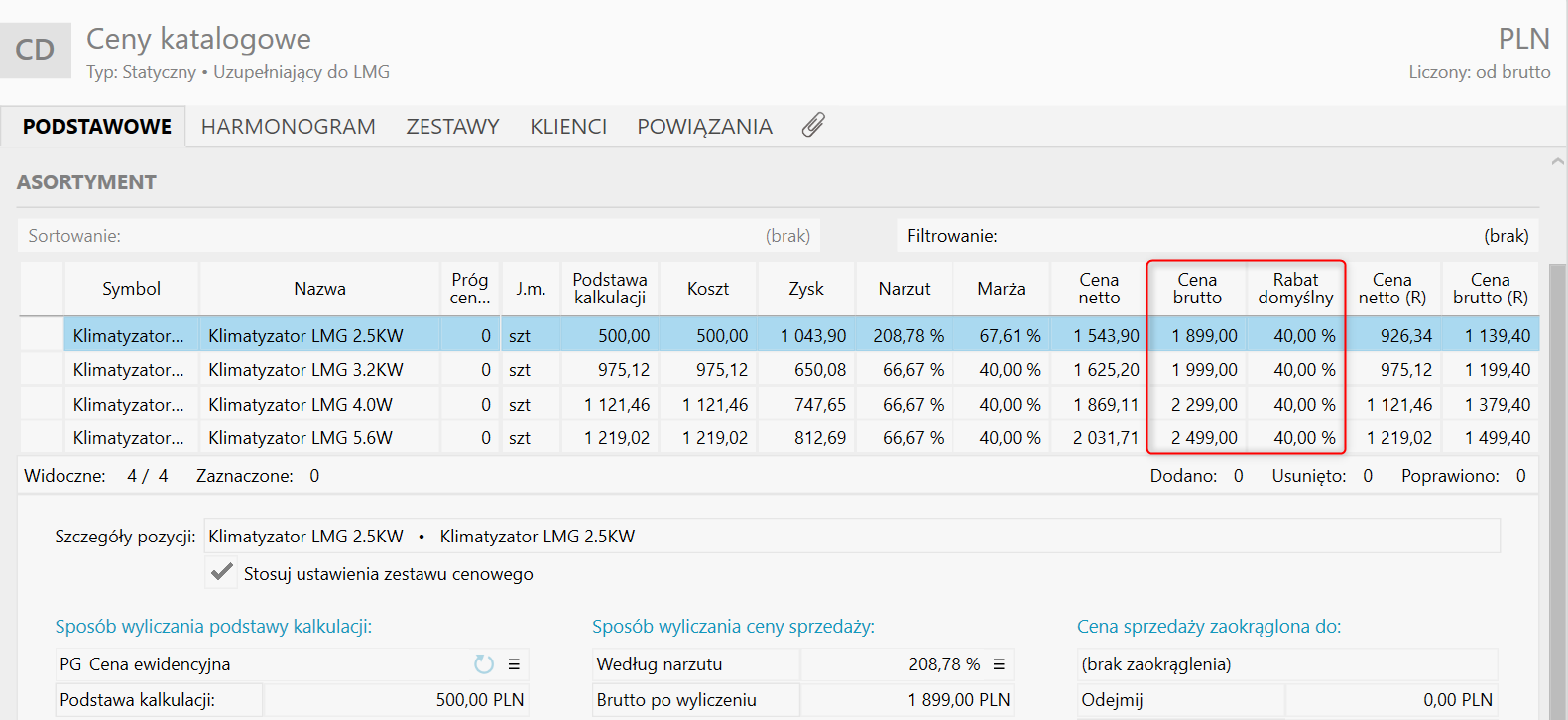Open the ZESTAWY tab

pos(452,127)
